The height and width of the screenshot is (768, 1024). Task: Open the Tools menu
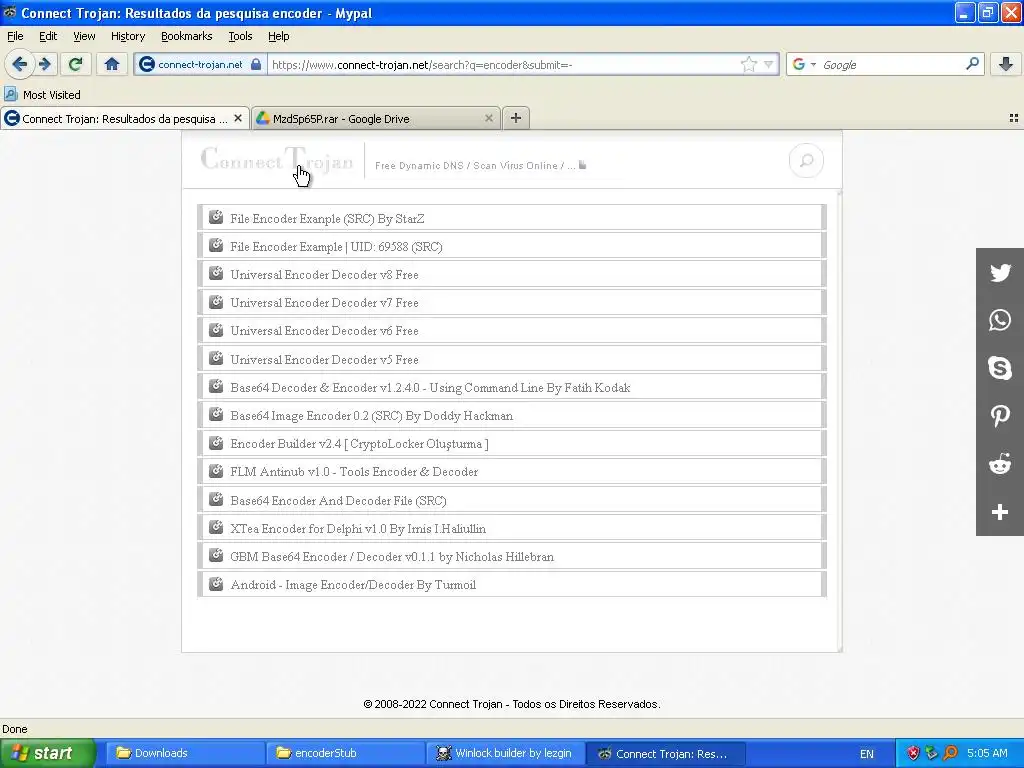[240, 36]
